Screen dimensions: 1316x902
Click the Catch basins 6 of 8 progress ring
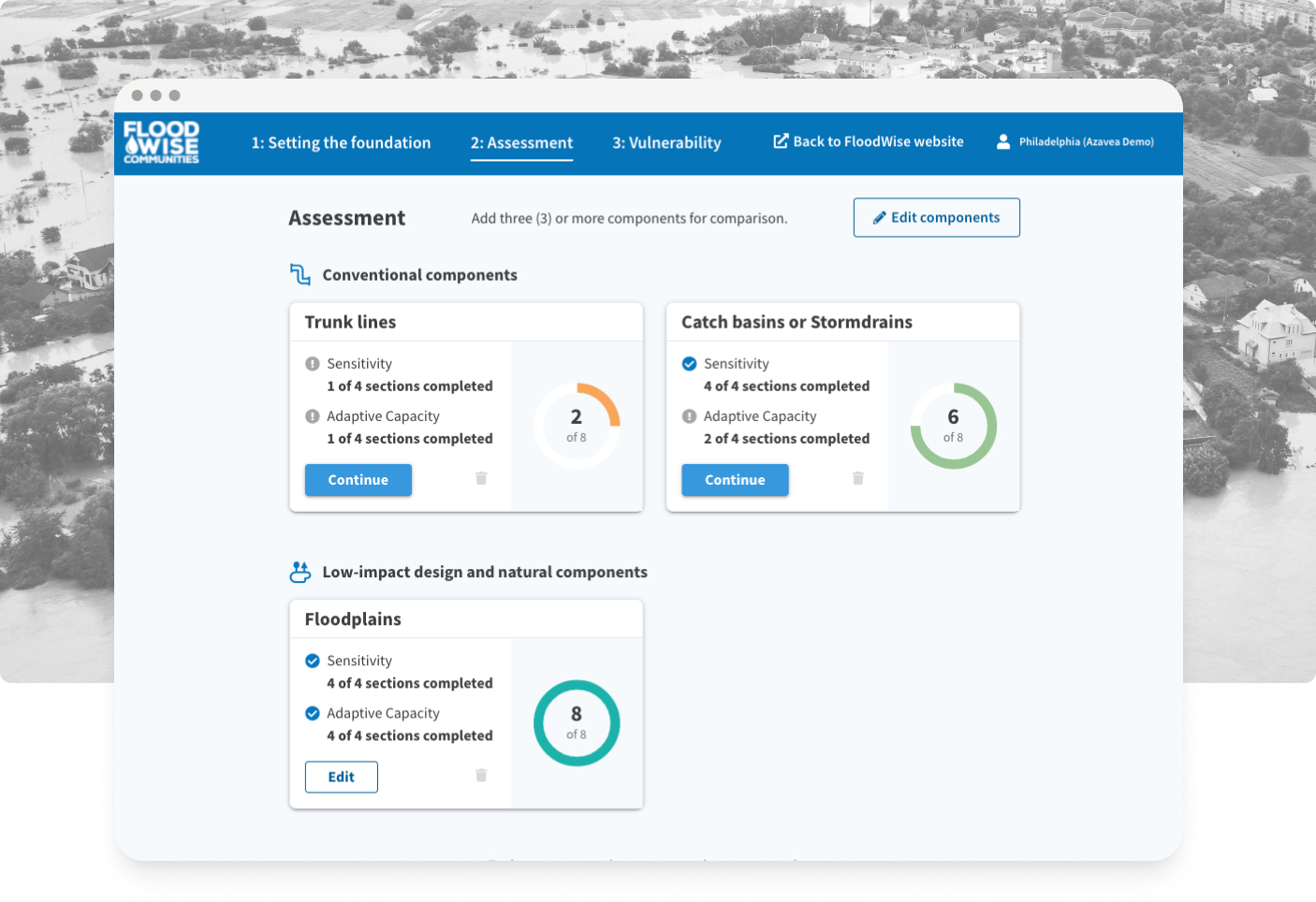pyautogui.click(x=953, y=426)
